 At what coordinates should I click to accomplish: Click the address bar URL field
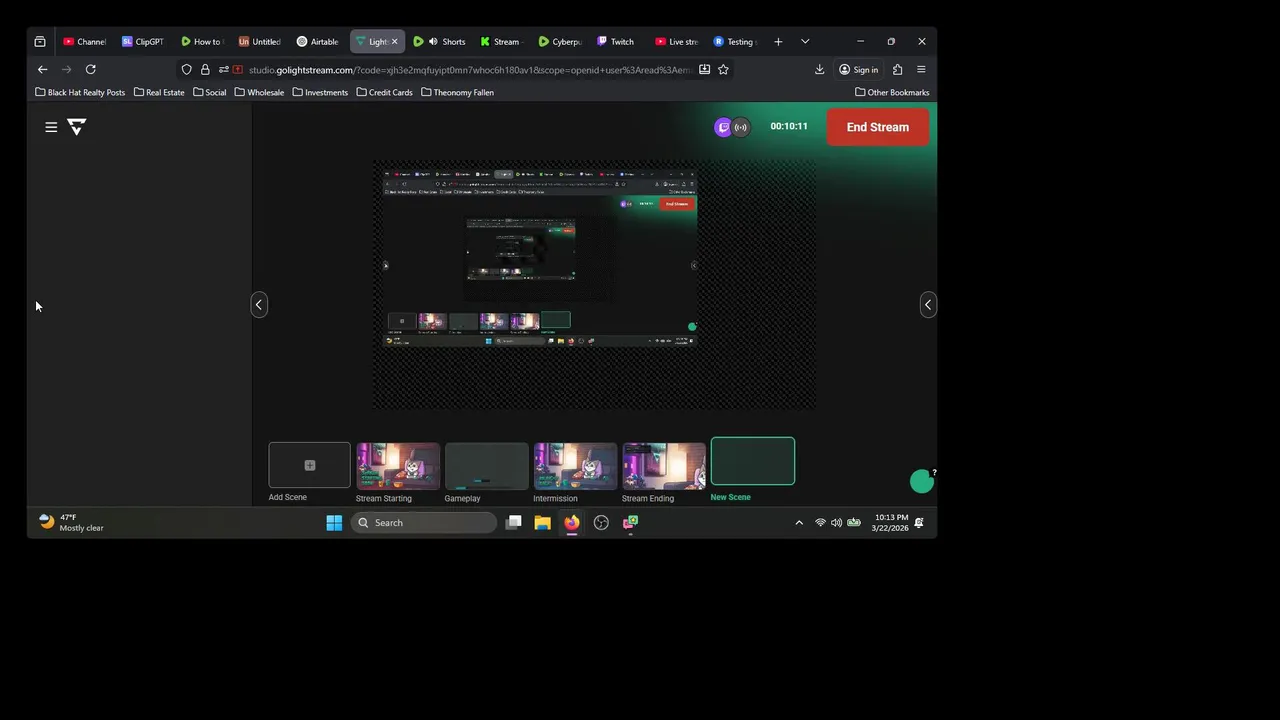click(x=470, y=70)
